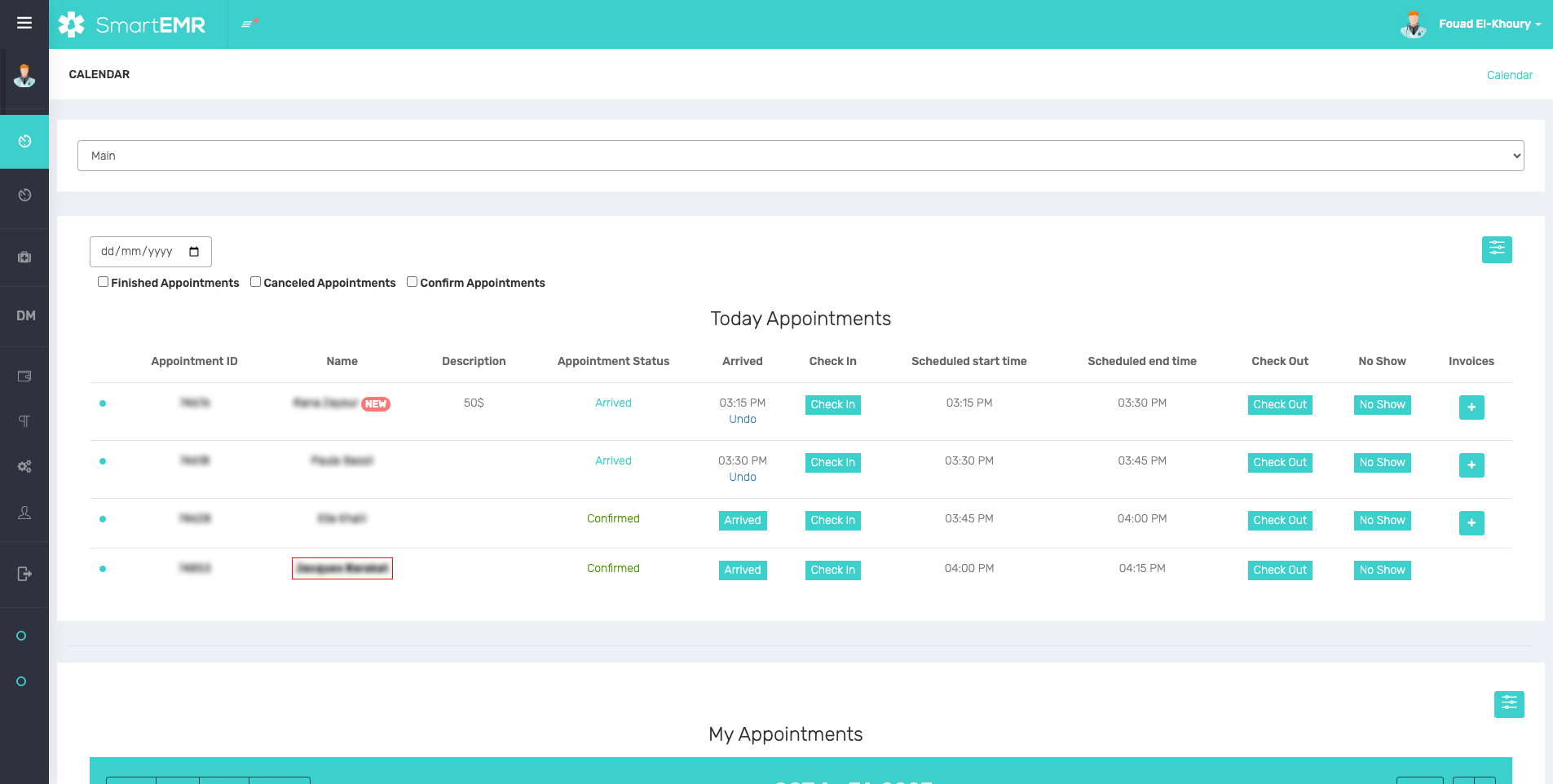Check the Canceled Appointments box
The width and height of the screenshot is (1553, 784).
pos(255,281)
